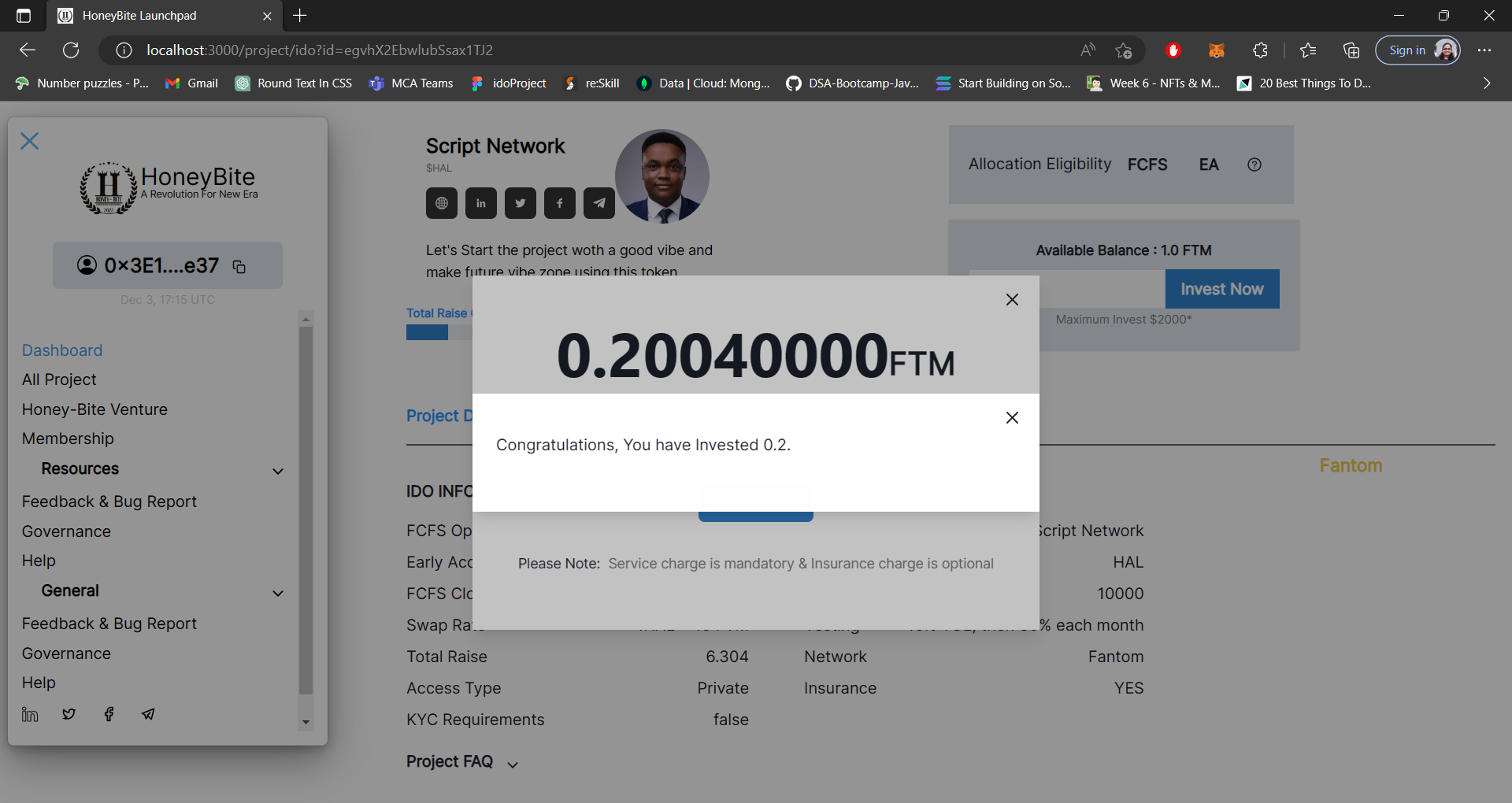Refresh the page
The image size is (1512, 803).
point(71,50)
